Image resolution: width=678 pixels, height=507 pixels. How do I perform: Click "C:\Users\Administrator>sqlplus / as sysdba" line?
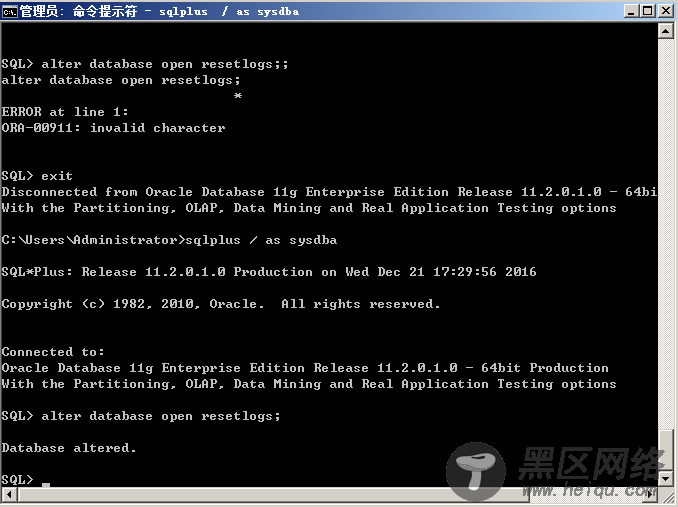pos(169,240)
